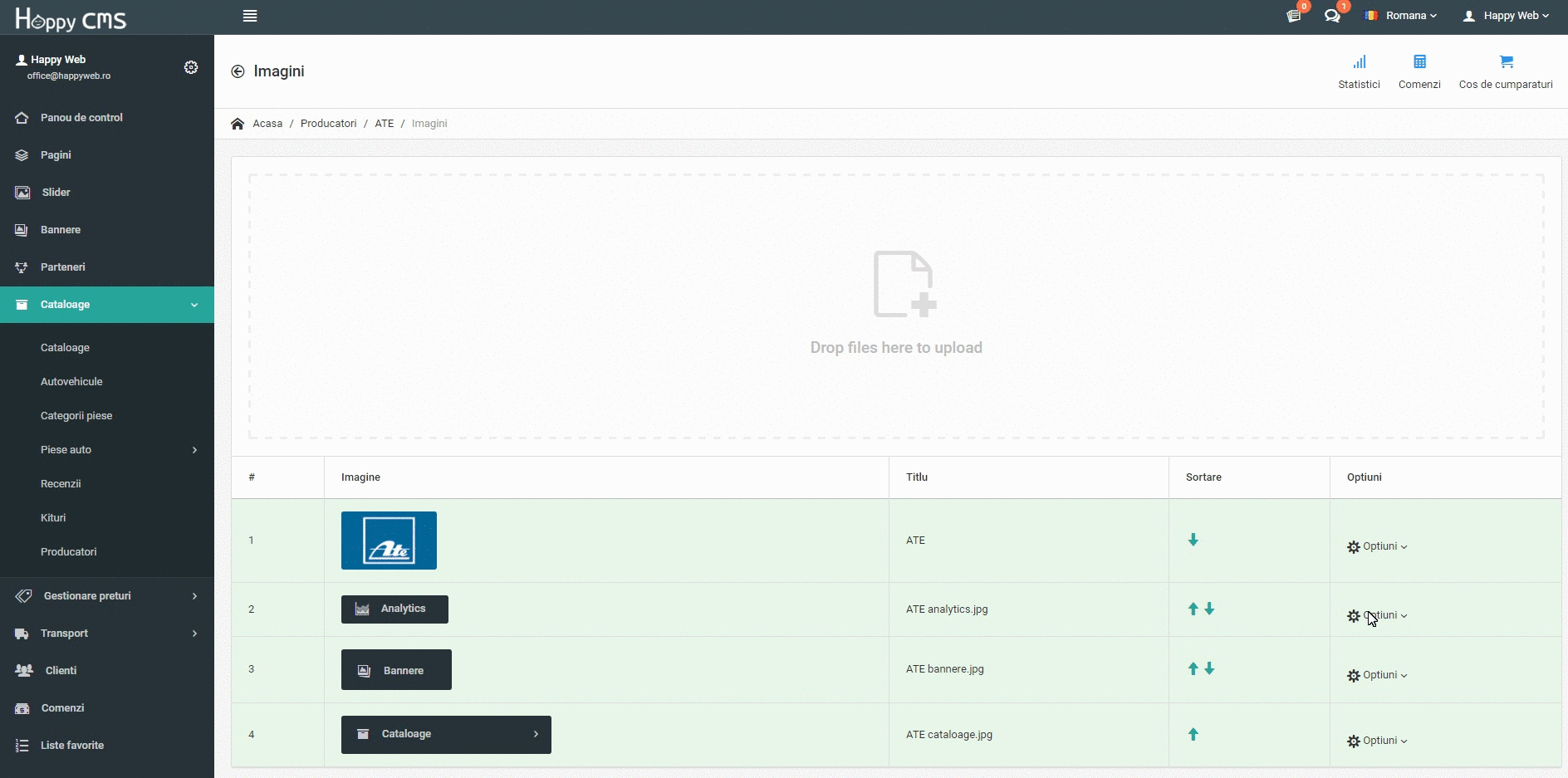Open the notifications icon in header
1568x778 pixels.
tap(1294, 16)
